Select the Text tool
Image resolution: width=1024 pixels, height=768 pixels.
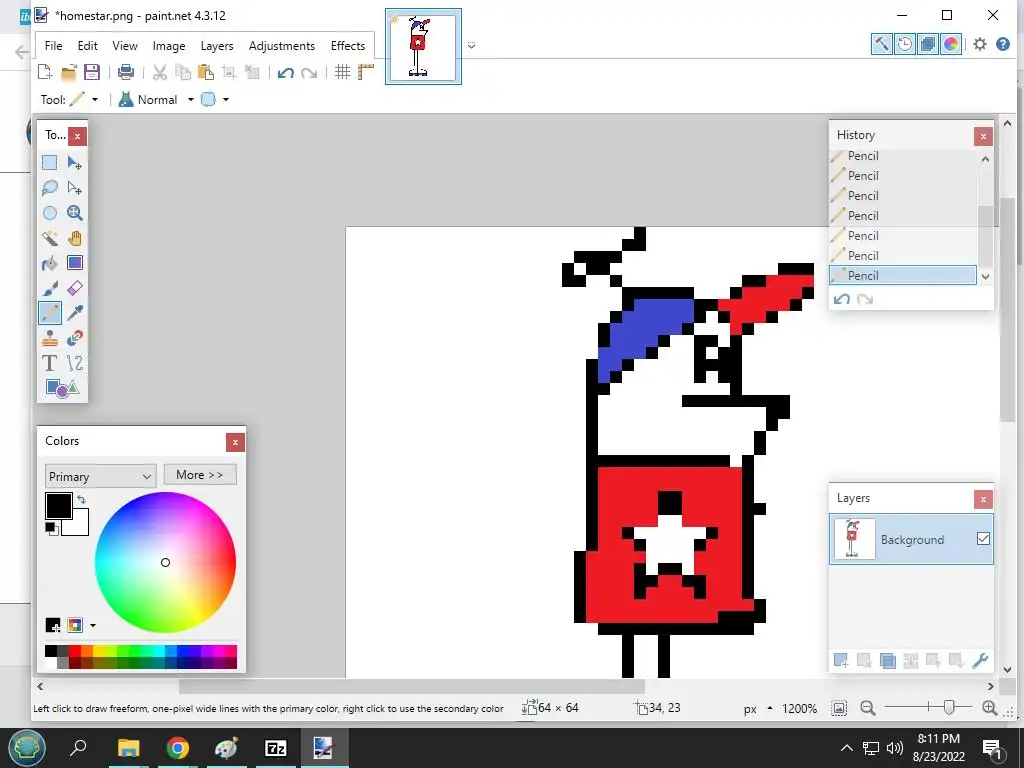tap(50, 363)
